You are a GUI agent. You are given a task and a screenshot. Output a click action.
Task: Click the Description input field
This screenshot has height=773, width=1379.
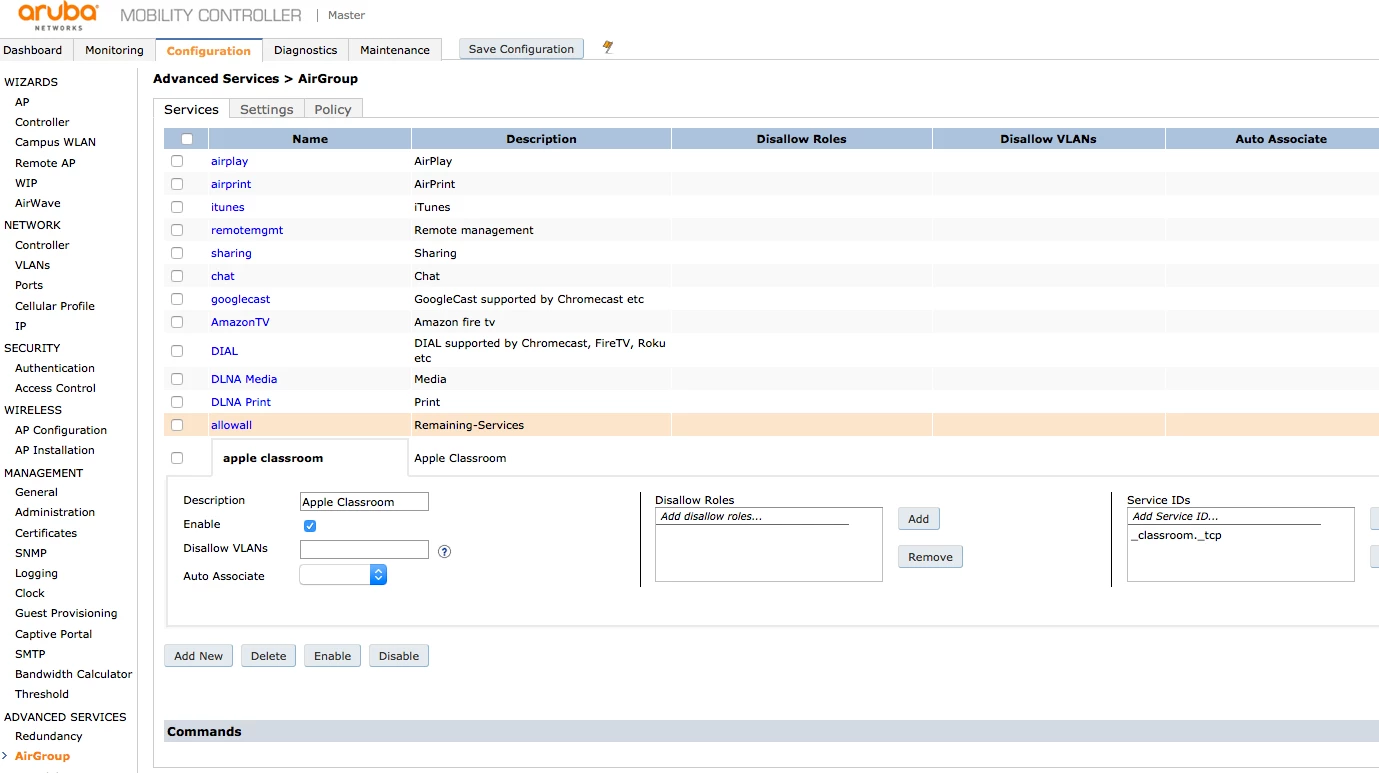pos(364,502)
